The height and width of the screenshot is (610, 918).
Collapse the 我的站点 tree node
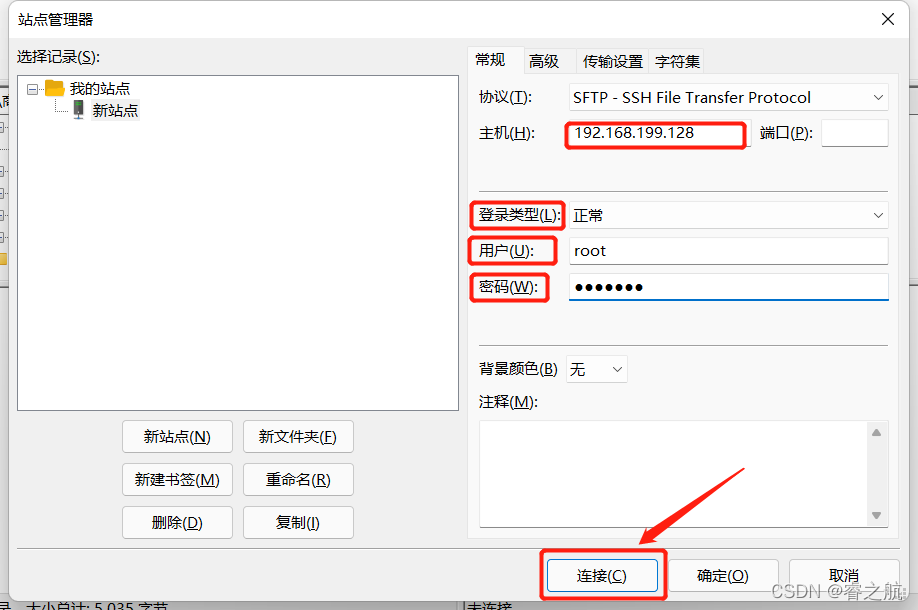[x=32, y=90]
